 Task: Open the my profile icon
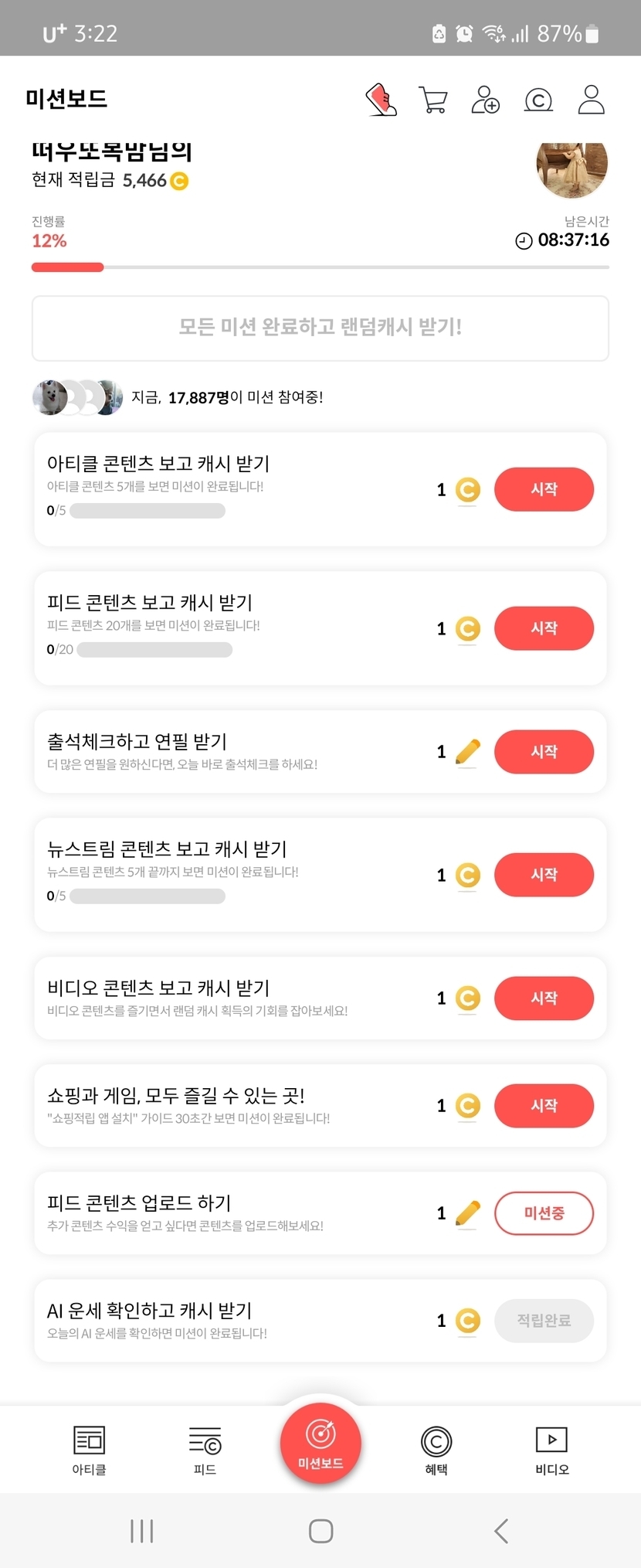[591, 100]
